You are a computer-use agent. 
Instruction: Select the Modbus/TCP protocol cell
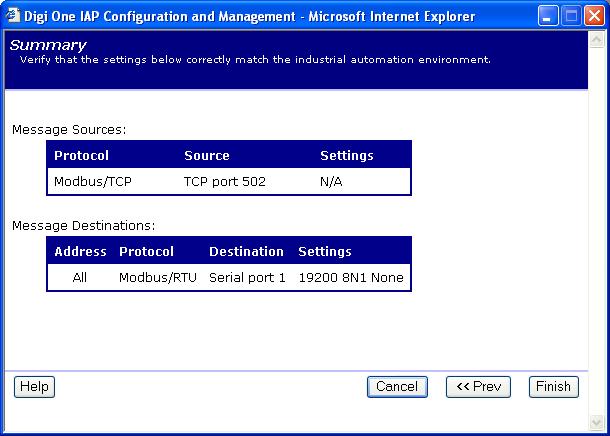click(x=93, y=182)
